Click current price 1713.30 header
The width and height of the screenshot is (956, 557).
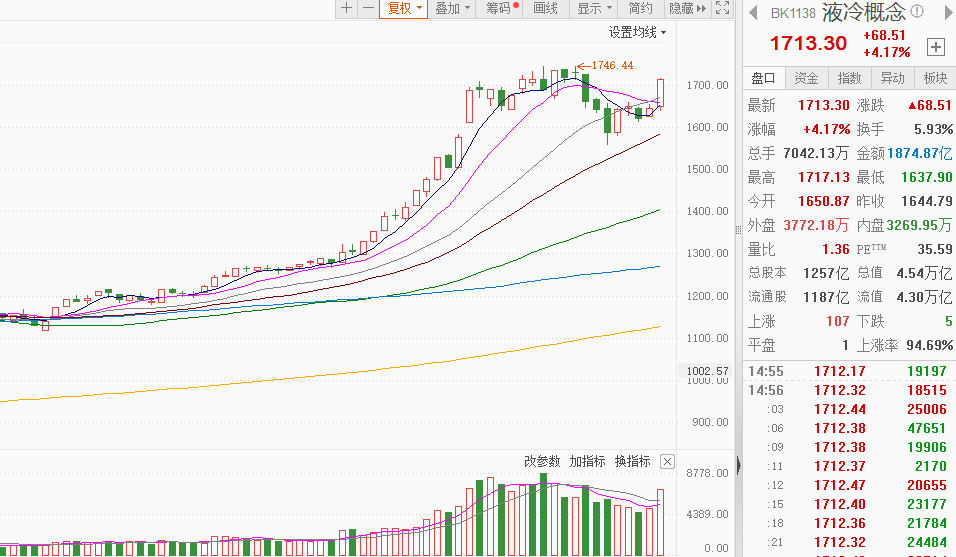[x=808, y=43]
